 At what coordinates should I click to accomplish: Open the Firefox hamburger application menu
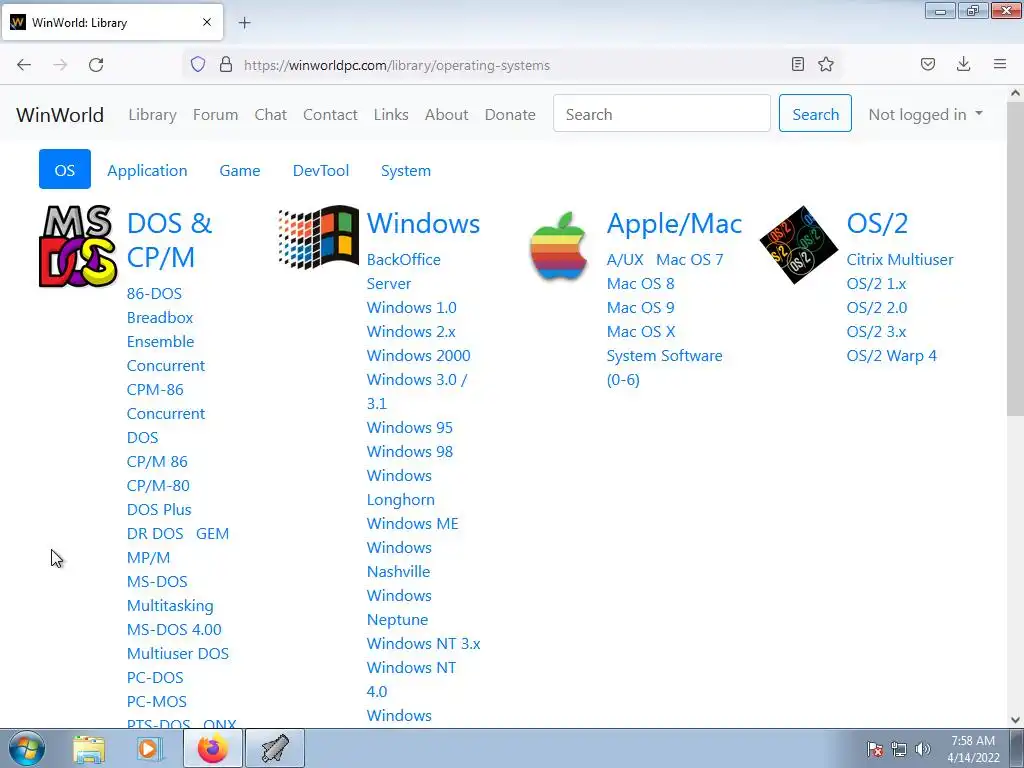1000,64
